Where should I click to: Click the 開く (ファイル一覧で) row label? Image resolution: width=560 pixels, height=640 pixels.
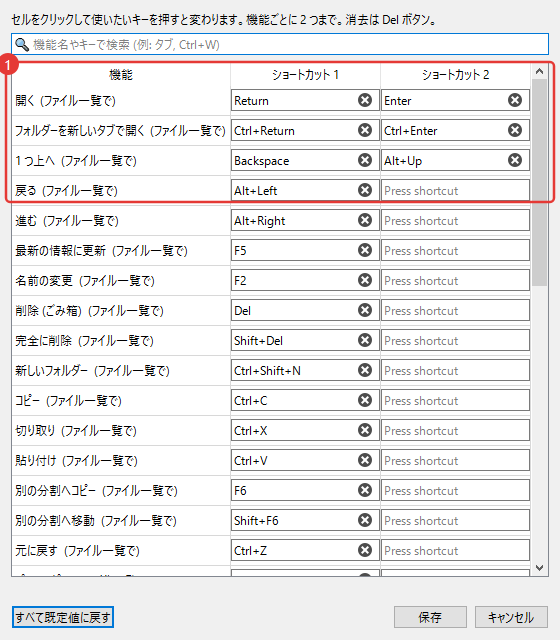[x=65, y=100]
